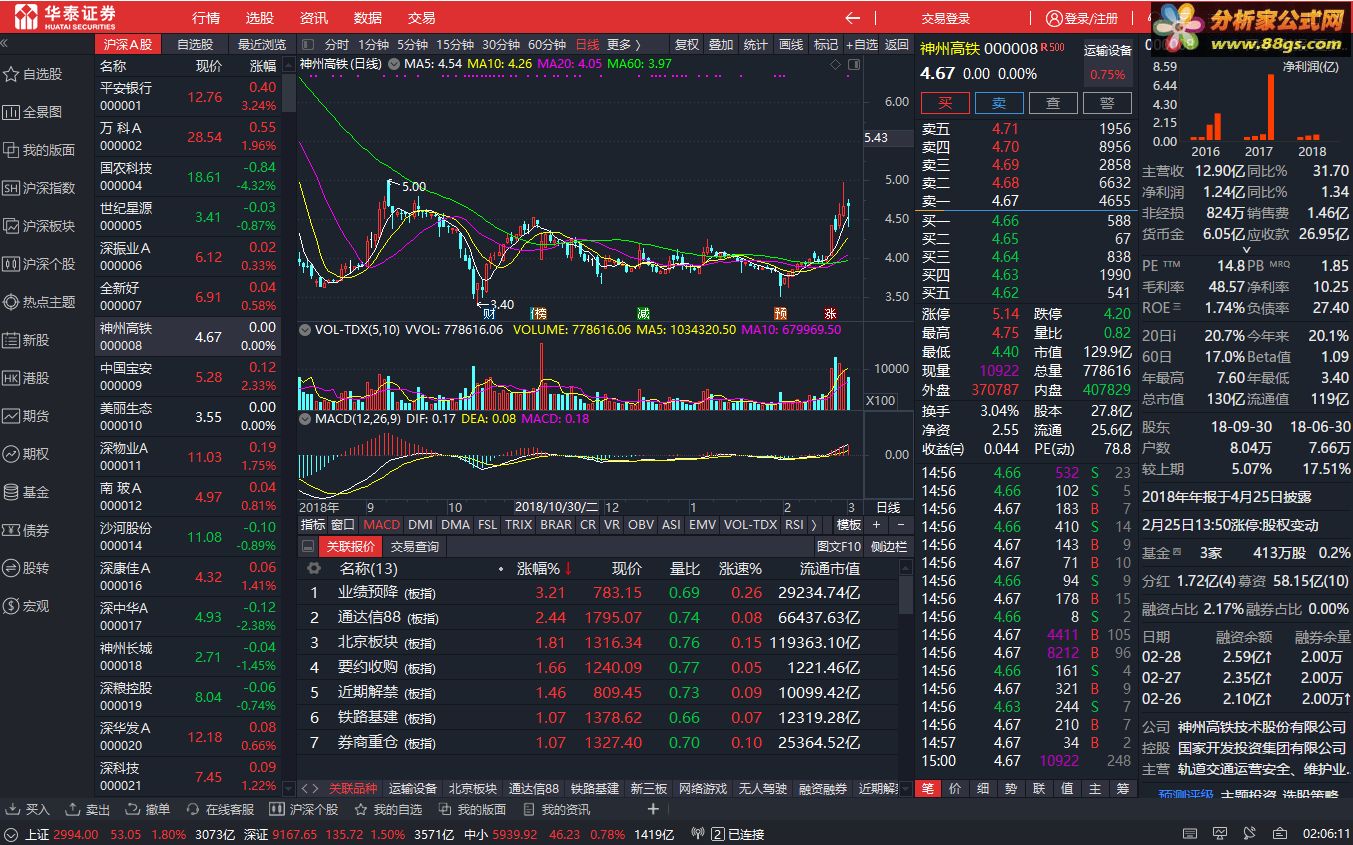
Task: Open the 债券 bonds section
Action: 27,530
